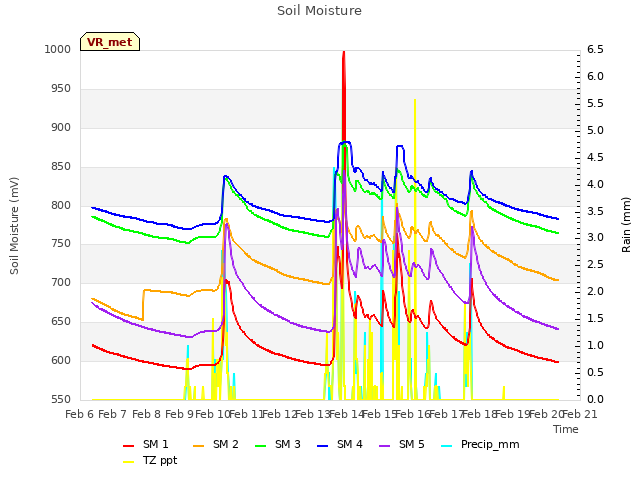Click the Soil Moisture (mV) axis label
This screenshot has height=480, width=640.
tap(14, 226)
